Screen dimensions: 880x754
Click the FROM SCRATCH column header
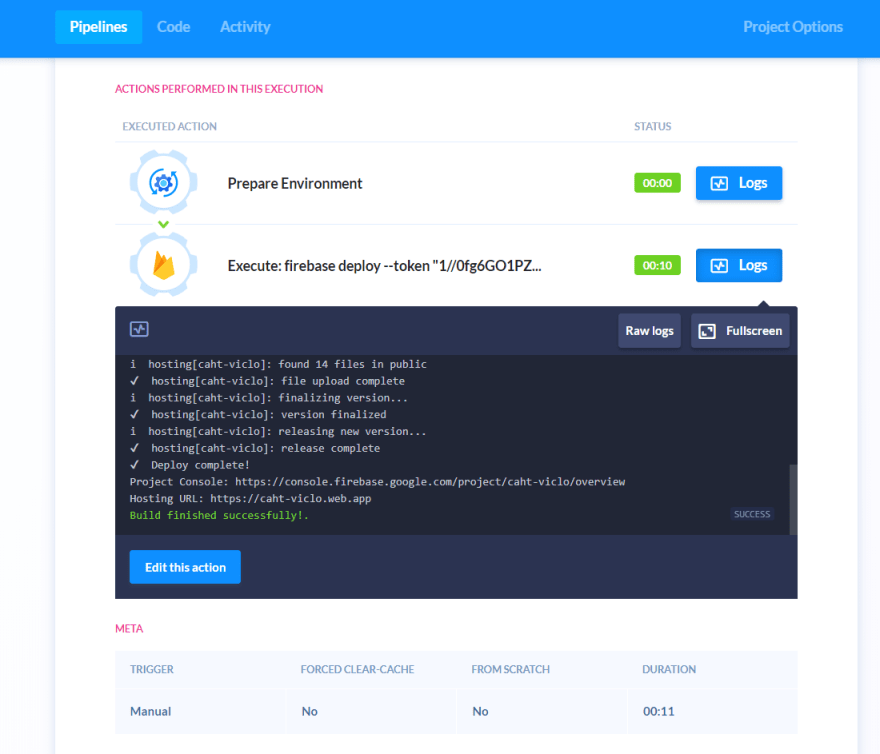coord(510,669)
